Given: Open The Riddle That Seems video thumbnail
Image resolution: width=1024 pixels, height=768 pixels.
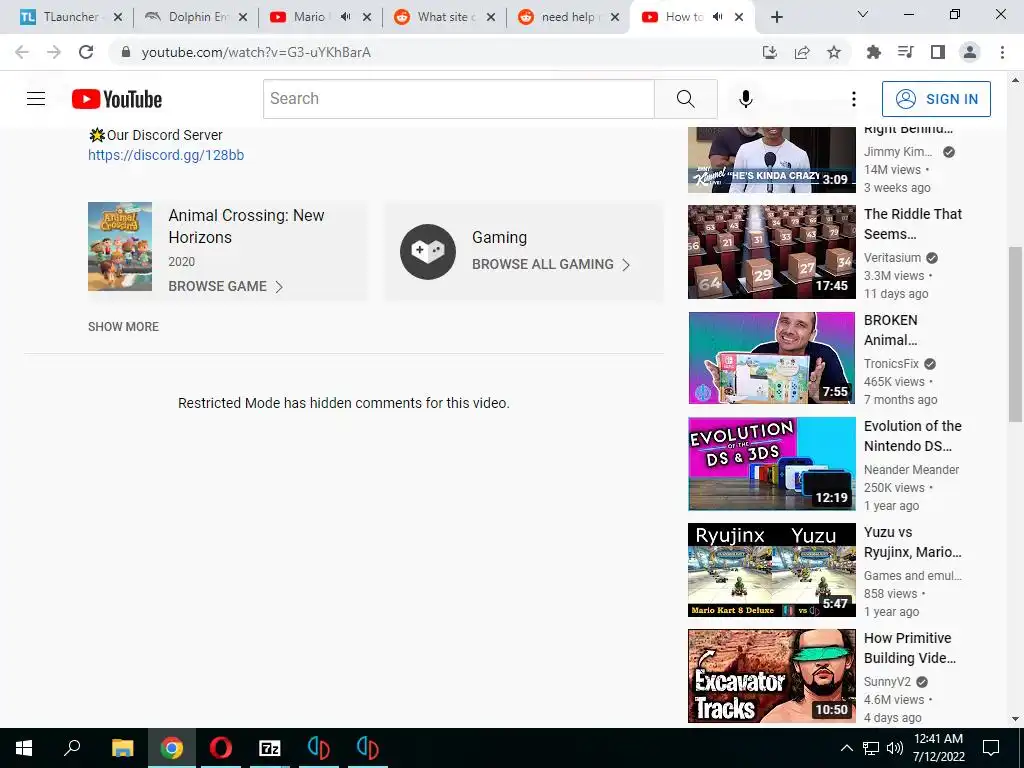Looking at the screenshot, I should coord(771,252).
